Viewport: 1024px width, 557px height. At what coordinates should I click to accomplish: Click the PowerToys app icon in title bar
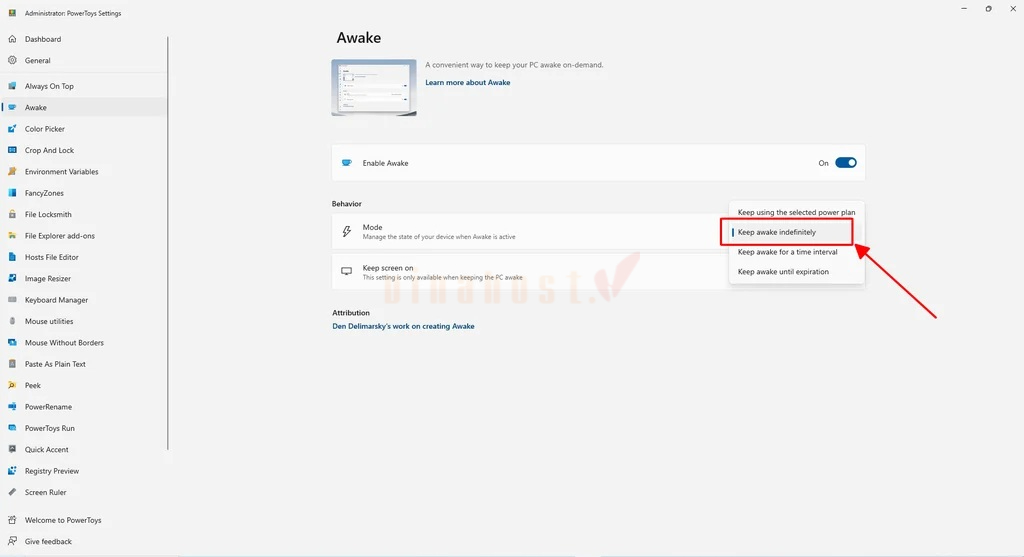click(12, 13)
